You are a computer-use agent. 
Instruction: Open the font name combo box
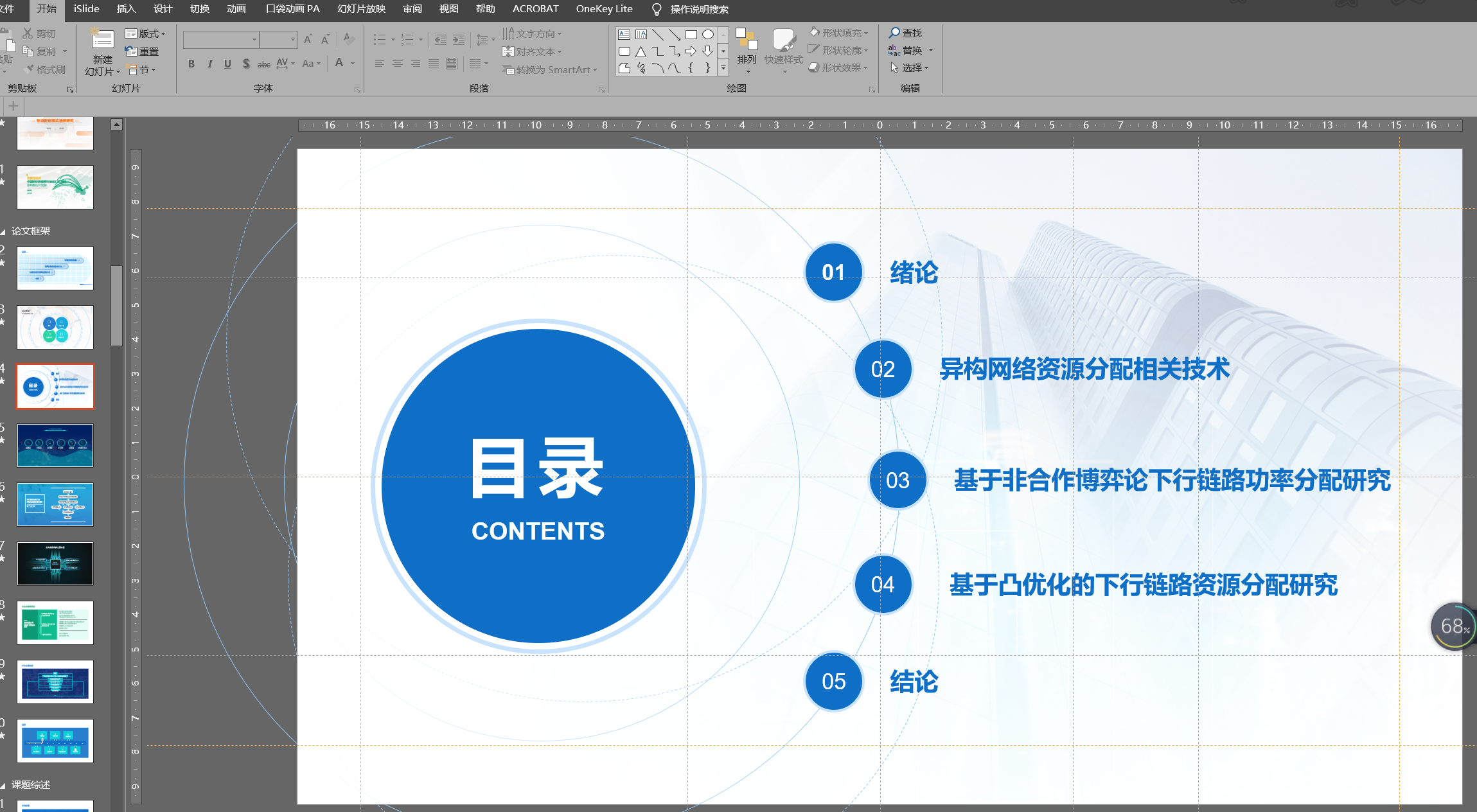coord(221,40)
